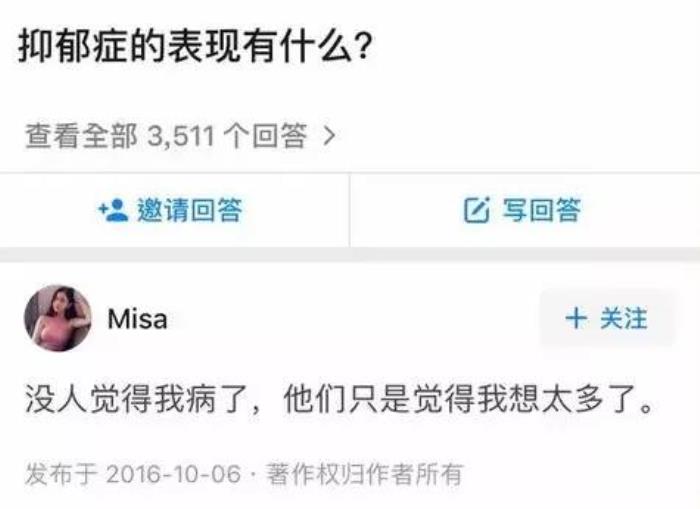Click the pencil-edit icon beside 写回答

(476, 210)
